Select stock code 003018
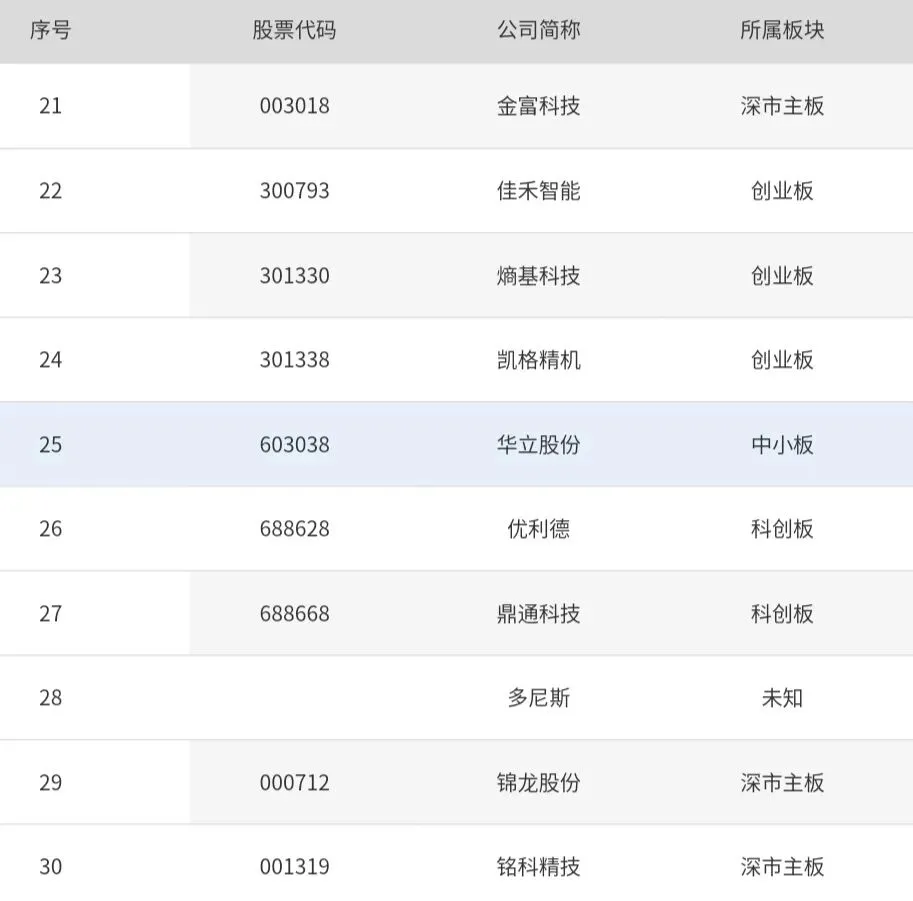913x901 pixels. [x=295, y=106]
